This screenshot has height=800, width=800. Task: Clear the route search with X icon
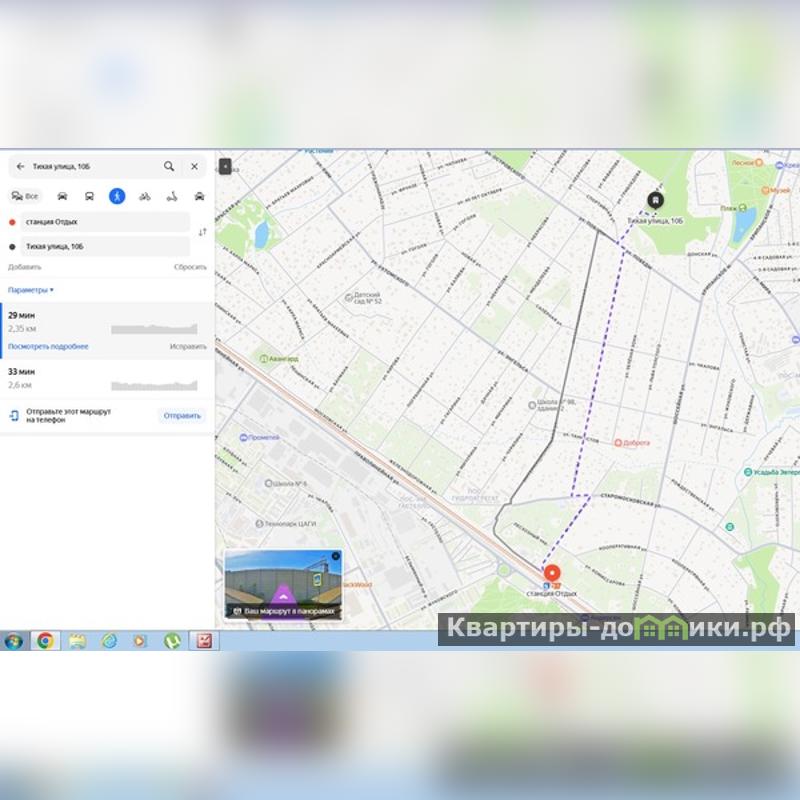click(194, 167)
